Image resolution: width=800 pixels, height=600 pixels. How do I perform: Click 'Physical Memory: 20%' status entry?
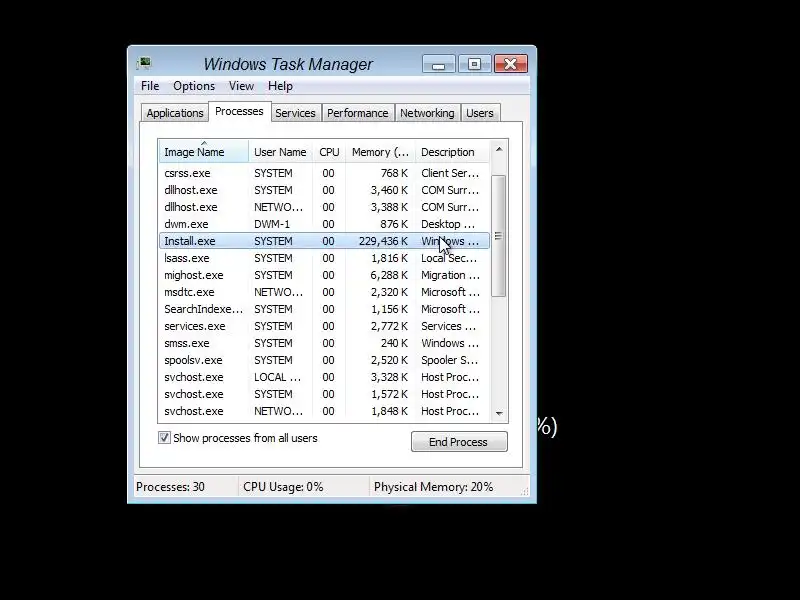pos(434,487)
